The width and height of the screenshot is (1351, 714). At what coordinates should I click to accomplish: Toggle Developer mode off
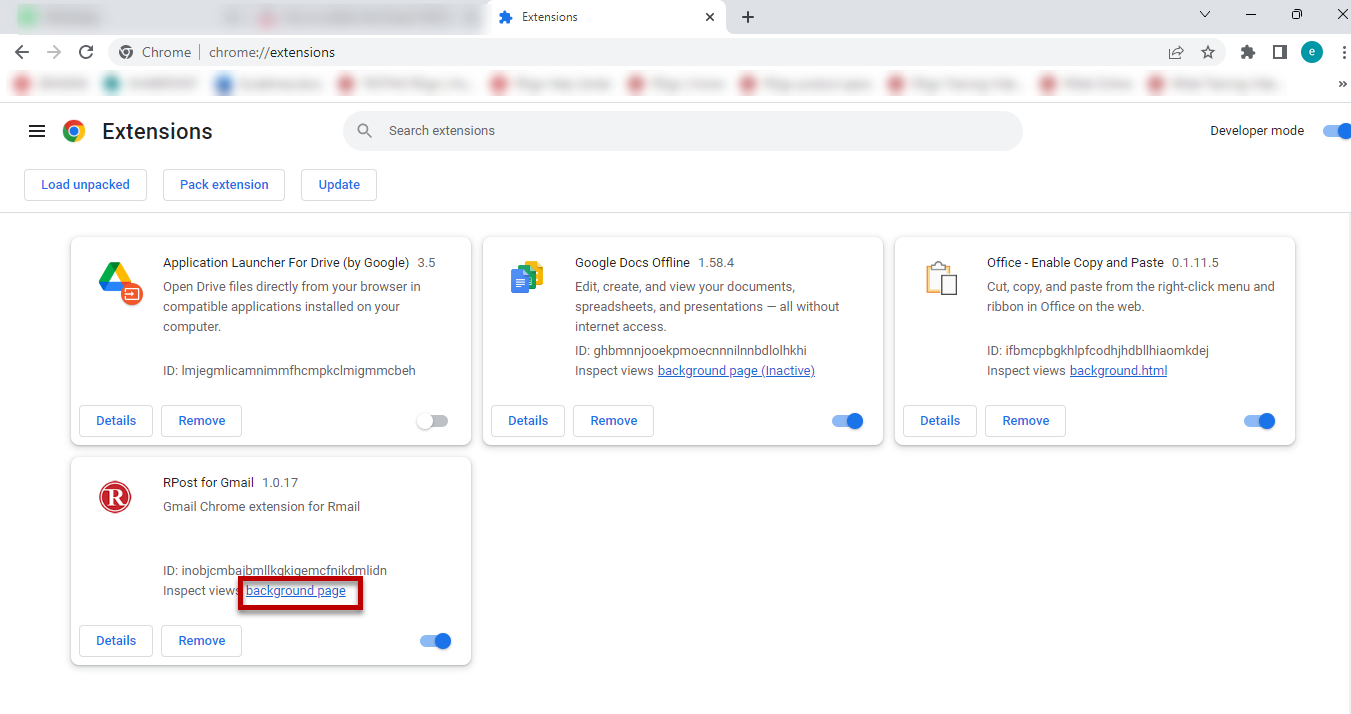(1336, 131)
